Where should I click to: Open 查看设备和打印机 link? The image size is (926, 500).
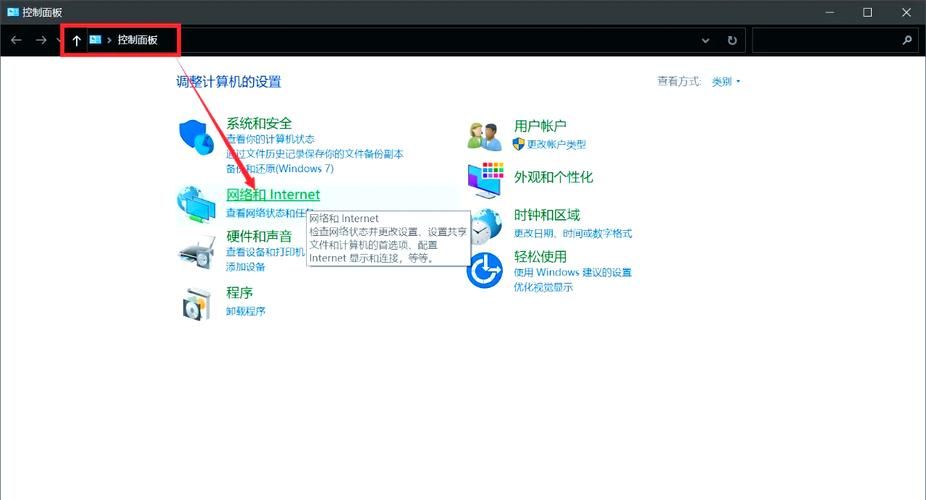point(265,252)
